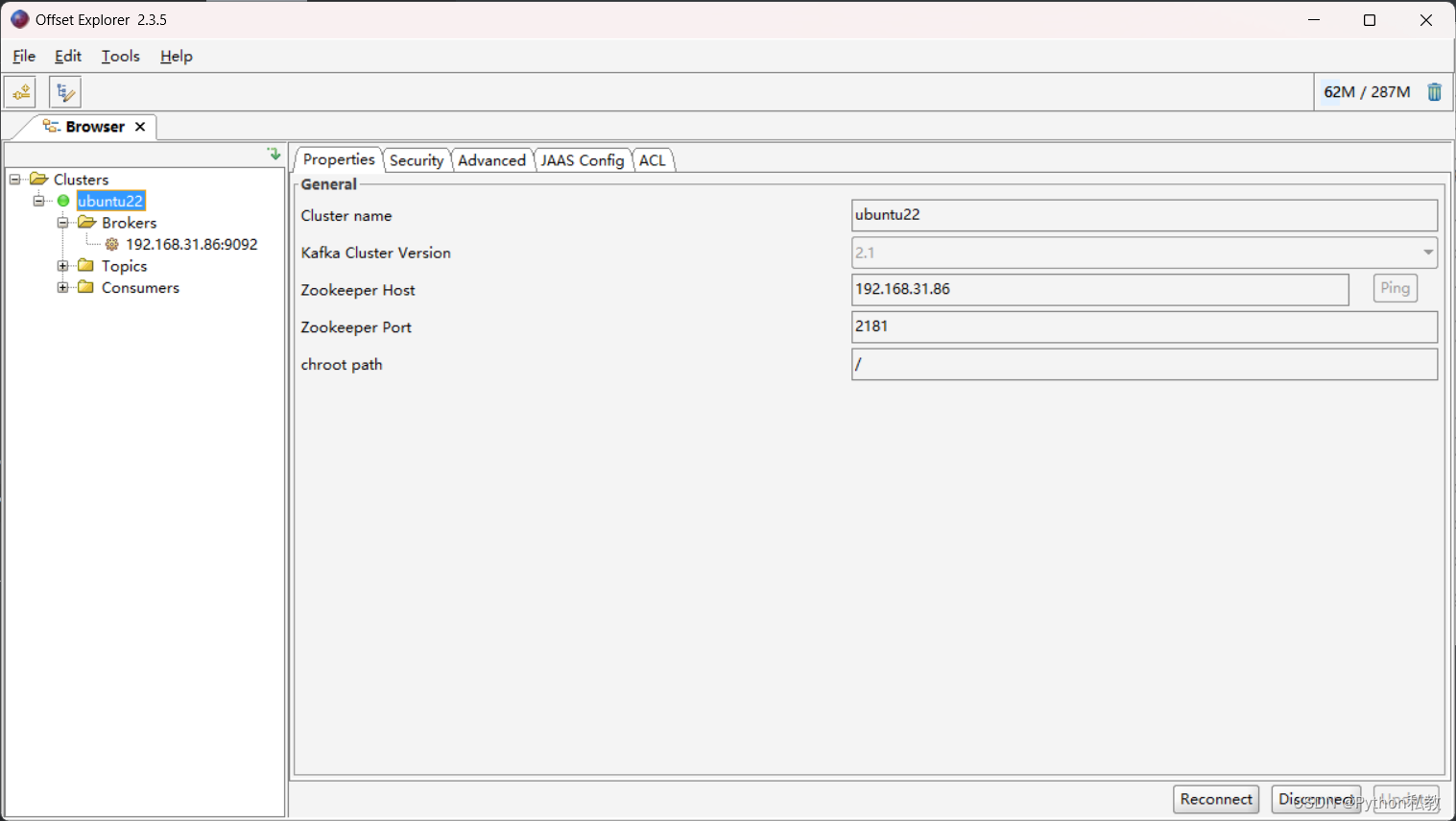Click the edit tree toolbar icon
1456x821 pixels.
[x=65, y=92]
